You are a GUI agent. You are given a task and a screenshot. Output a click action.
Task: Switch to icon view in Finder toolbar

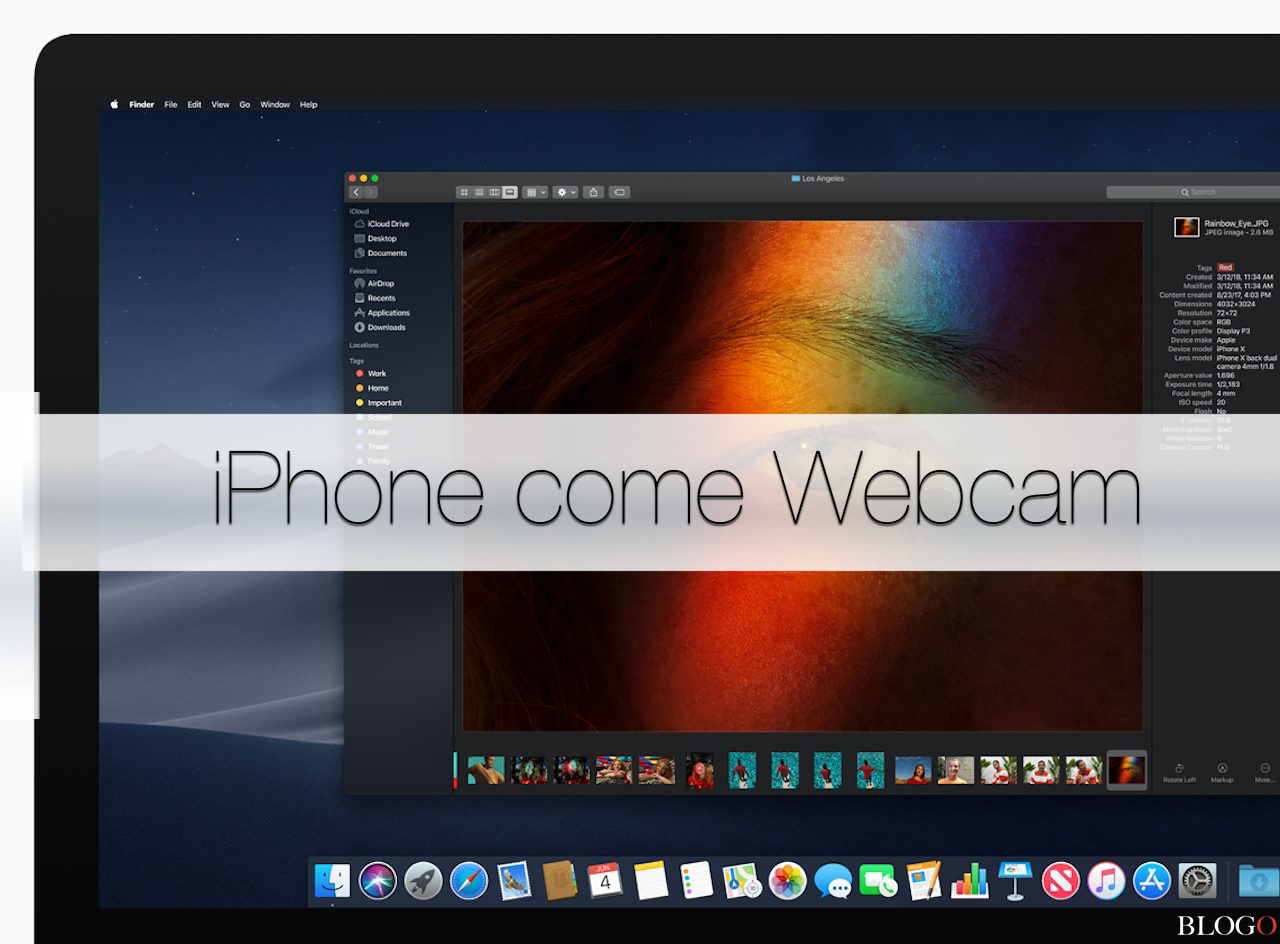coord(464,192)
